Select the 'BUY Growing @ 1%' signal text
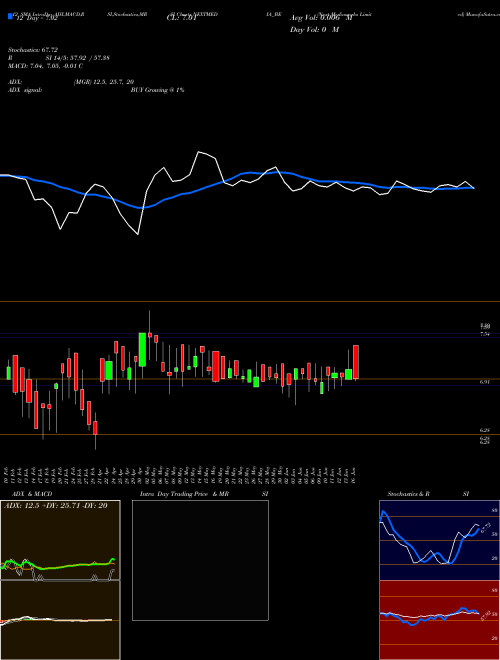The image size is (500, 660). [157, 90]
